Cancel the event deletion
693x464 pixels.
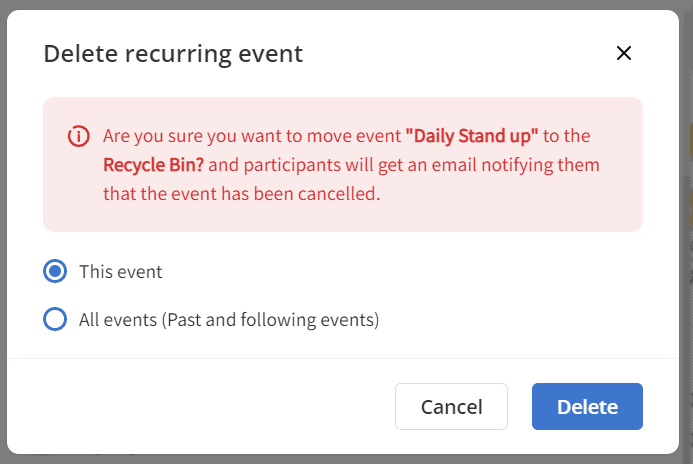pos(451,407)
